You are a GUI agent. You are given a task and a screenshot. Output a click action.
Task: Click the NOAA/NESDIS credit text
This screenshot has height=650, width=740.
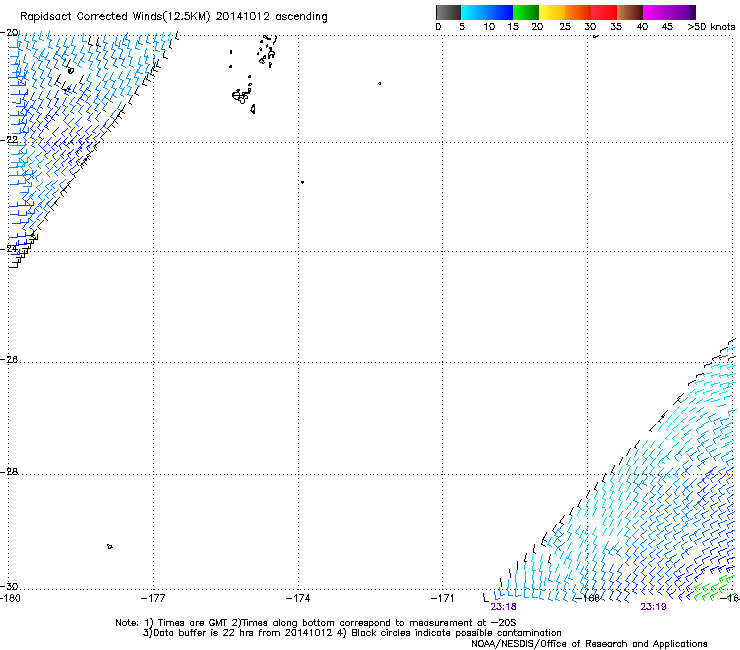click(x=589, y=644)
